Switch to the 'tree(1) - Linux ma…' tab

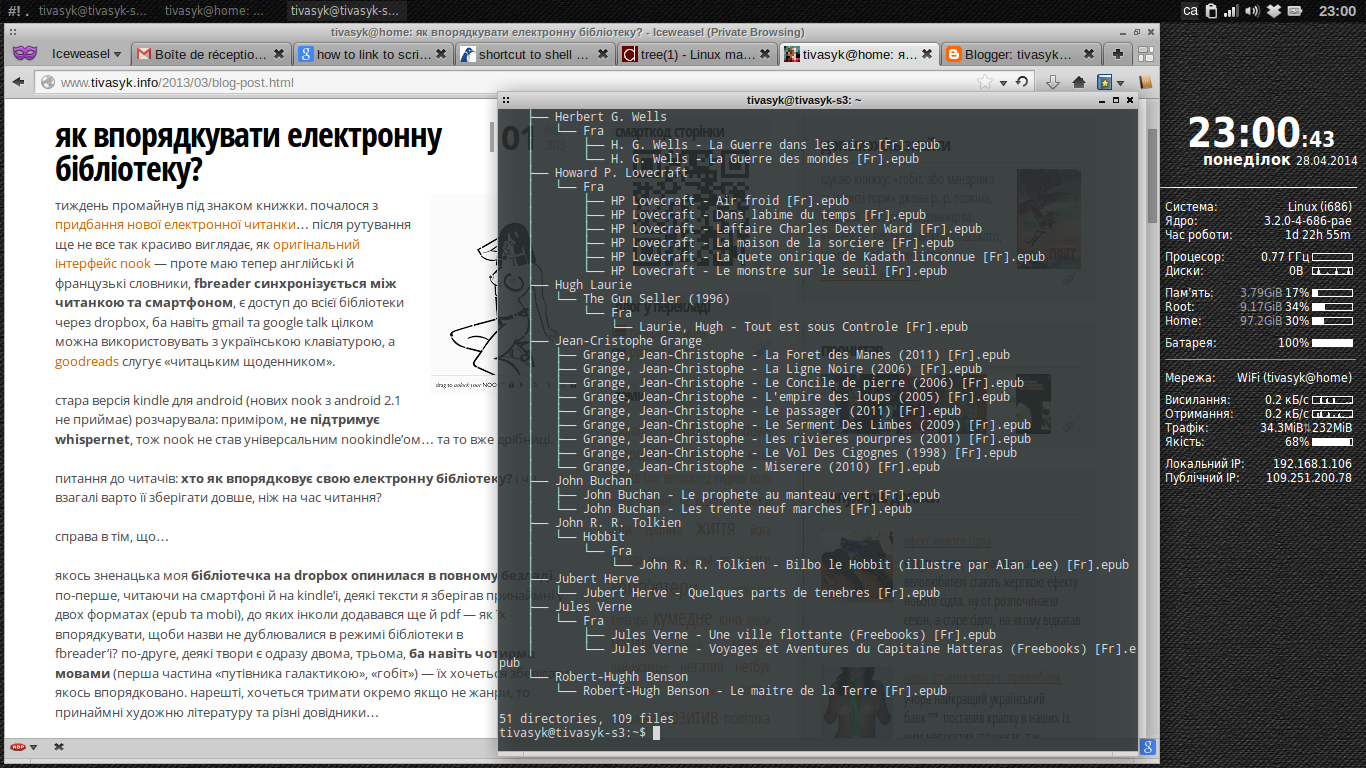[x=697, y=54]
